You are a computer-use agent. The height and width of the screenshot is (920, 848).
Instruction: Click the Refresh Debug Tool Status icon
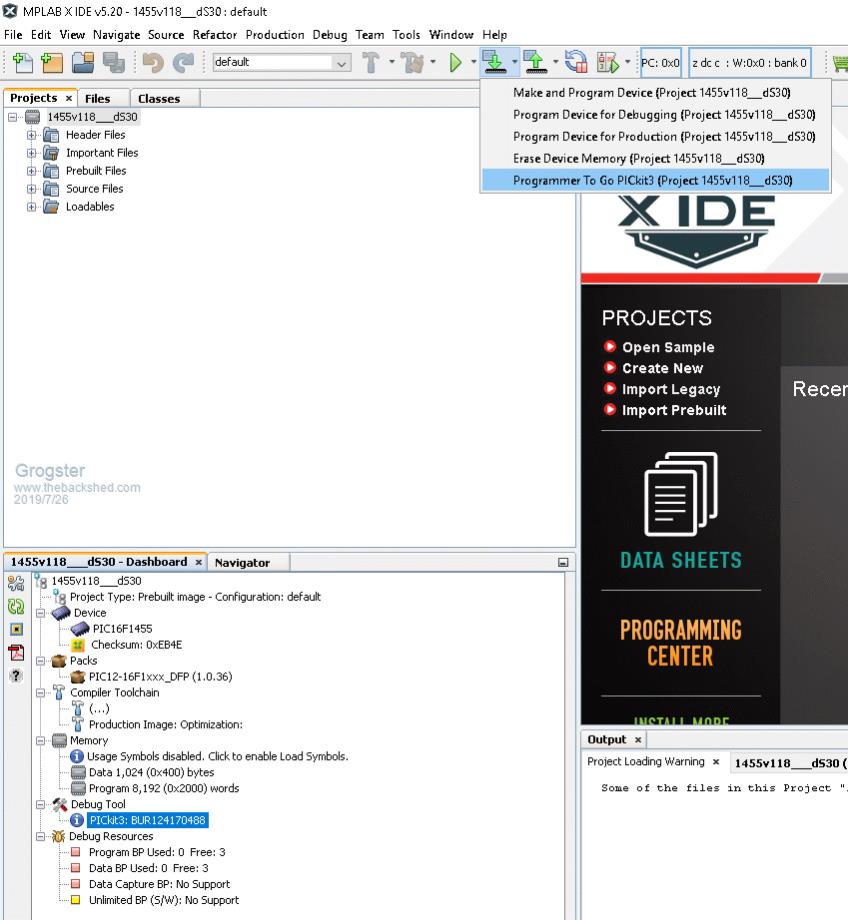point(16,606)
